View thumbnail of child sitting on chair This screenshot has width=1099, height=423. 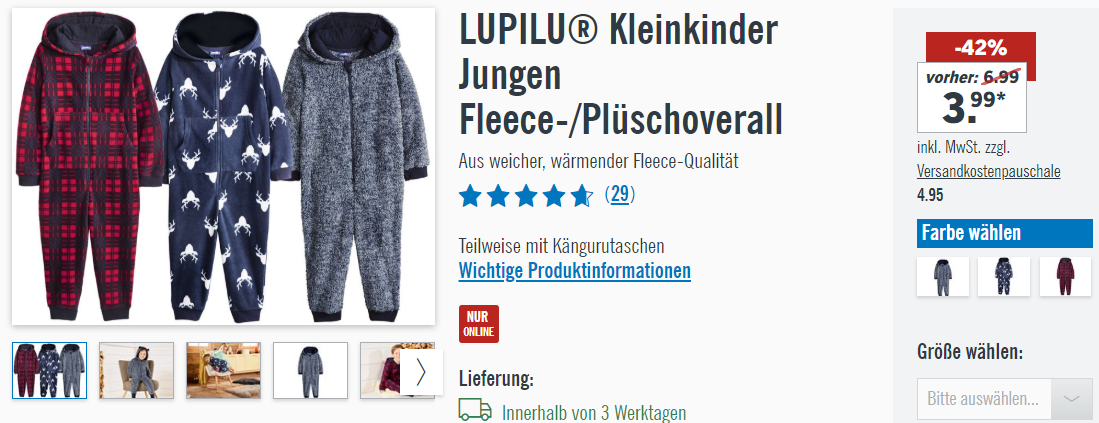[137, 370]
